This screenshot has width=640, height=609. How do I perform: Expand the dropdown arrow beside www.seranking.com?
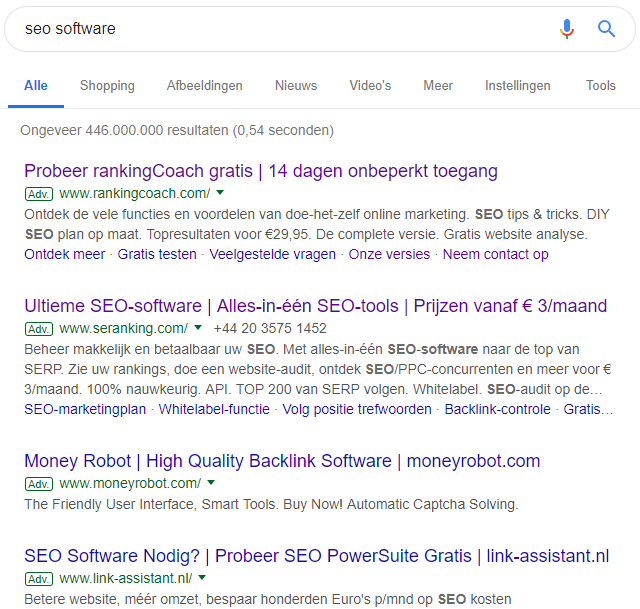pos(198,327)
